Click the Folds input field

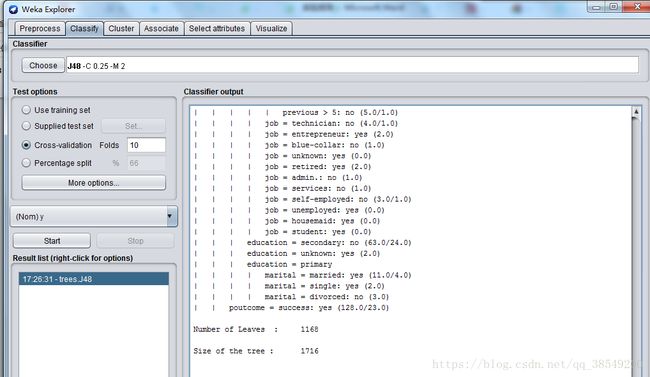pyautogui.click(x=146, y=145)
